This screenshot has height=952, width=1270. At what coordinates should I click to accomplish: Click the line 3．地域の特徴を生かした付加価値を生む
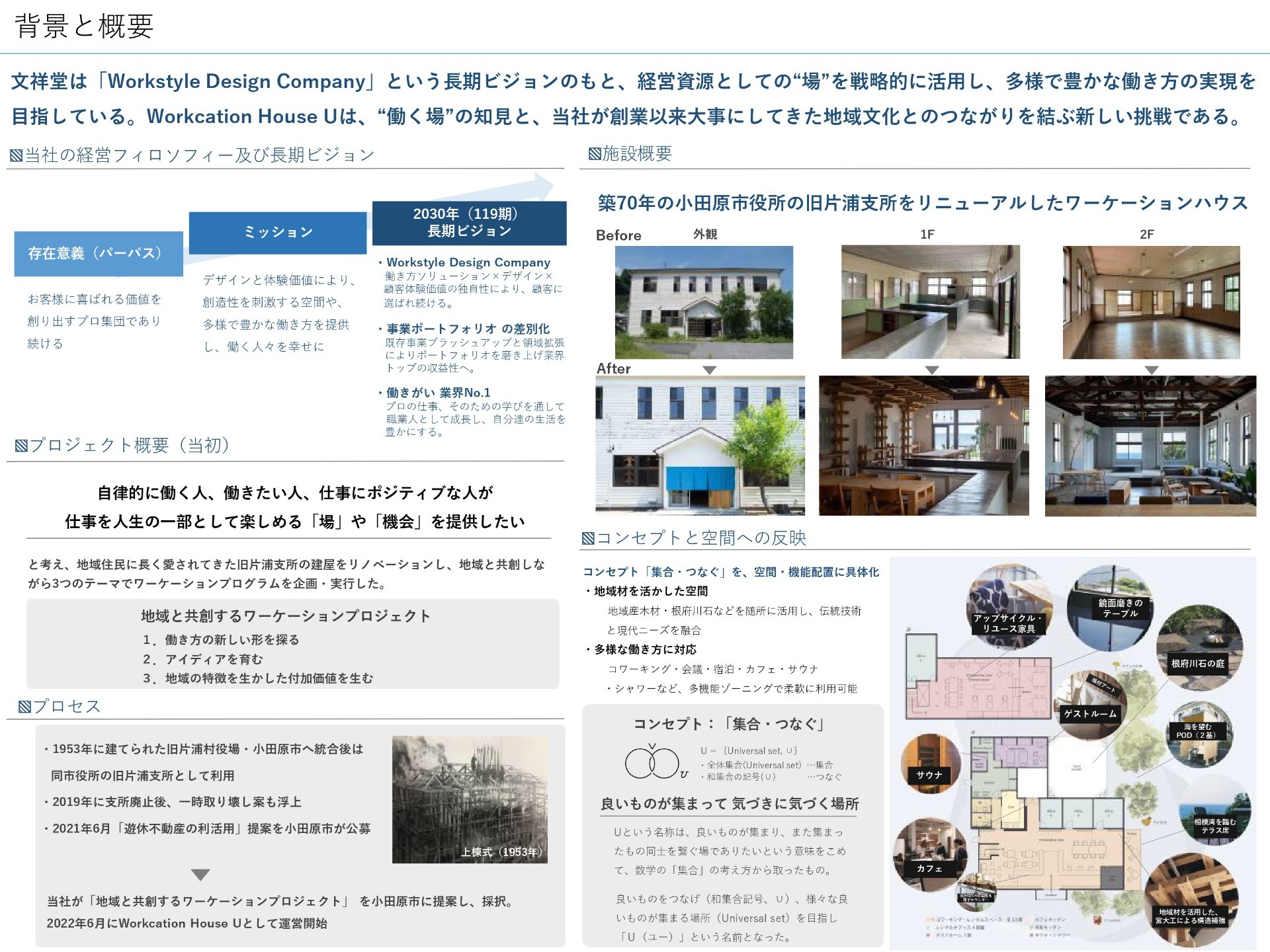(258, 678)
